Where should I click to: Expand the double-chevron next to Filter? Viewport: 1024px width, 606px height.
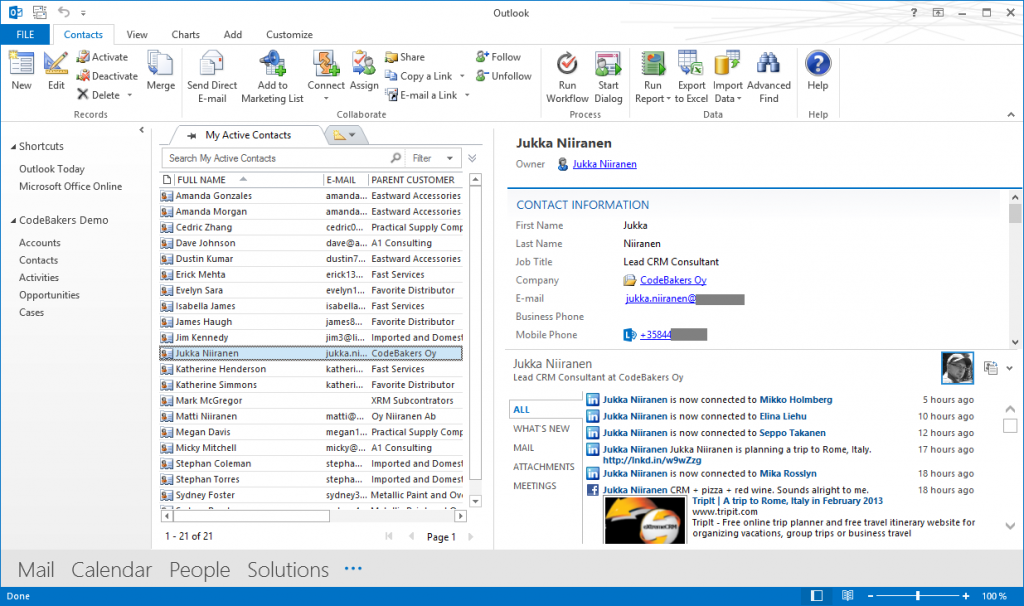coord(472,158)
